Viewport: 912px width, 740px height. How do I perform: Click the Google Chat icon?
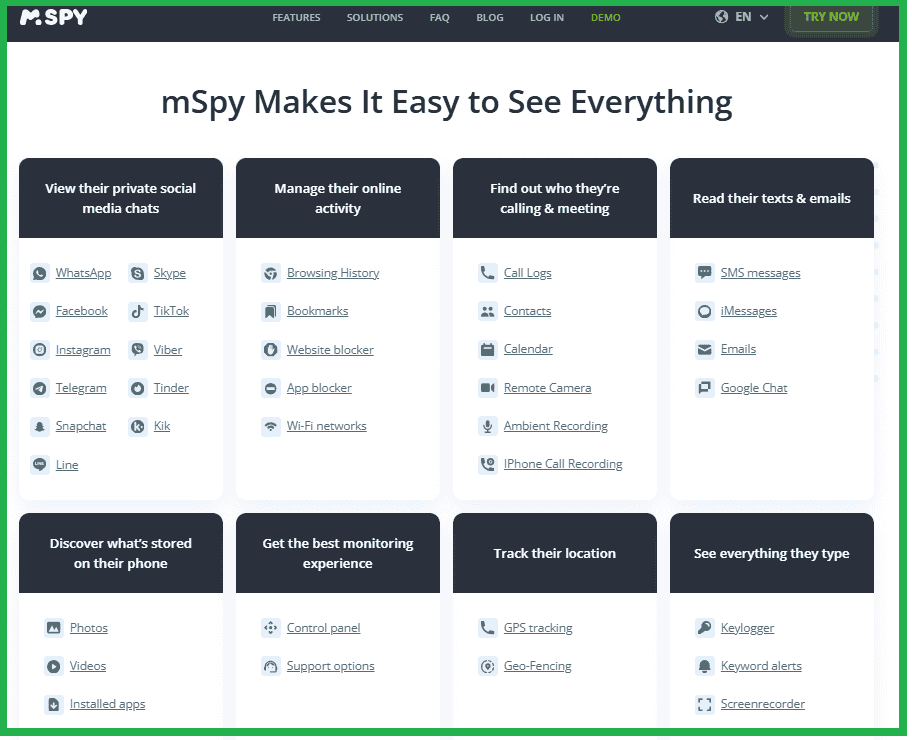[x=704, y=388]
